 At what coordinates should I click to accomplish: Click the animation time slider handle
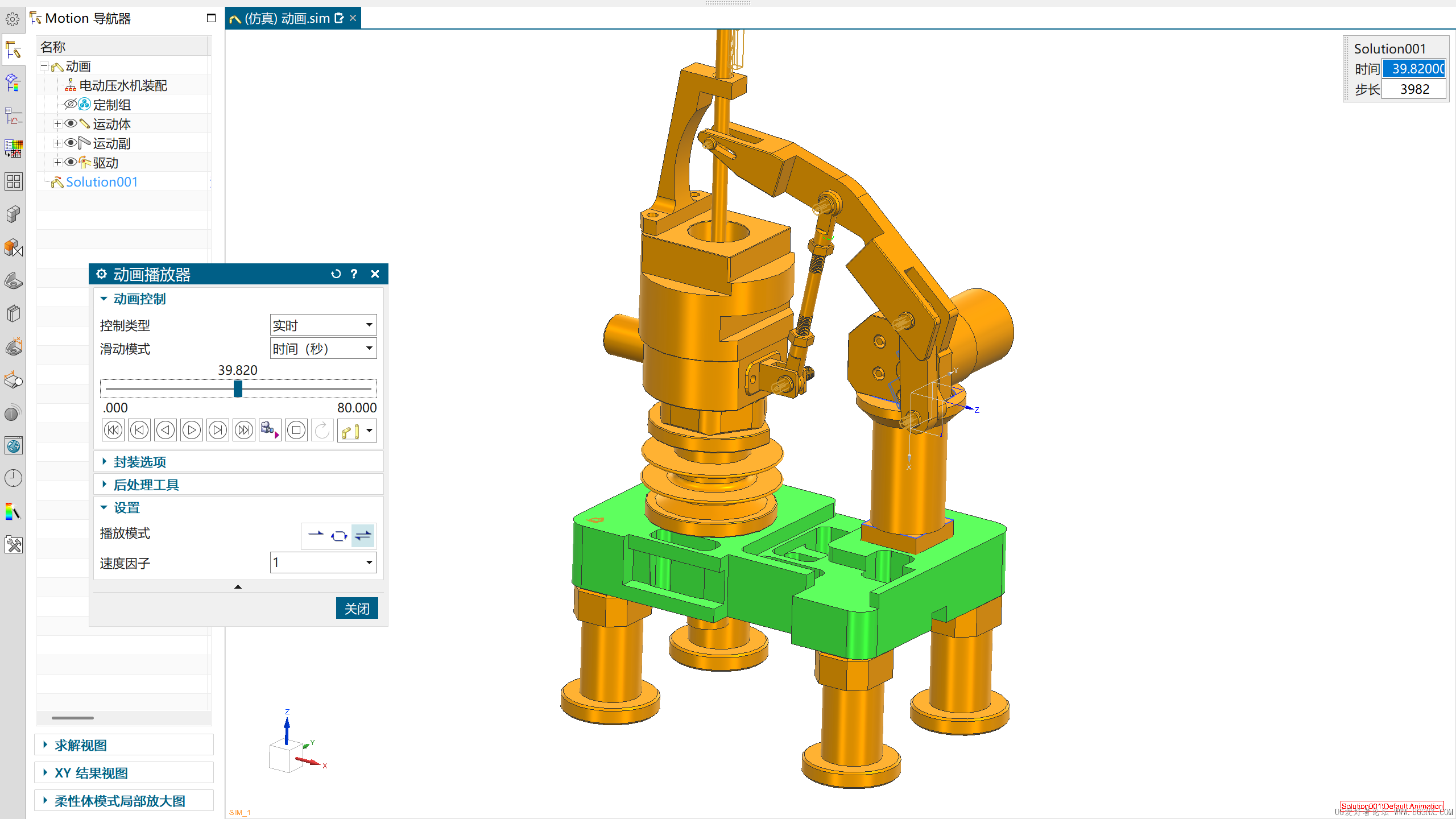[x=238, y=389]
